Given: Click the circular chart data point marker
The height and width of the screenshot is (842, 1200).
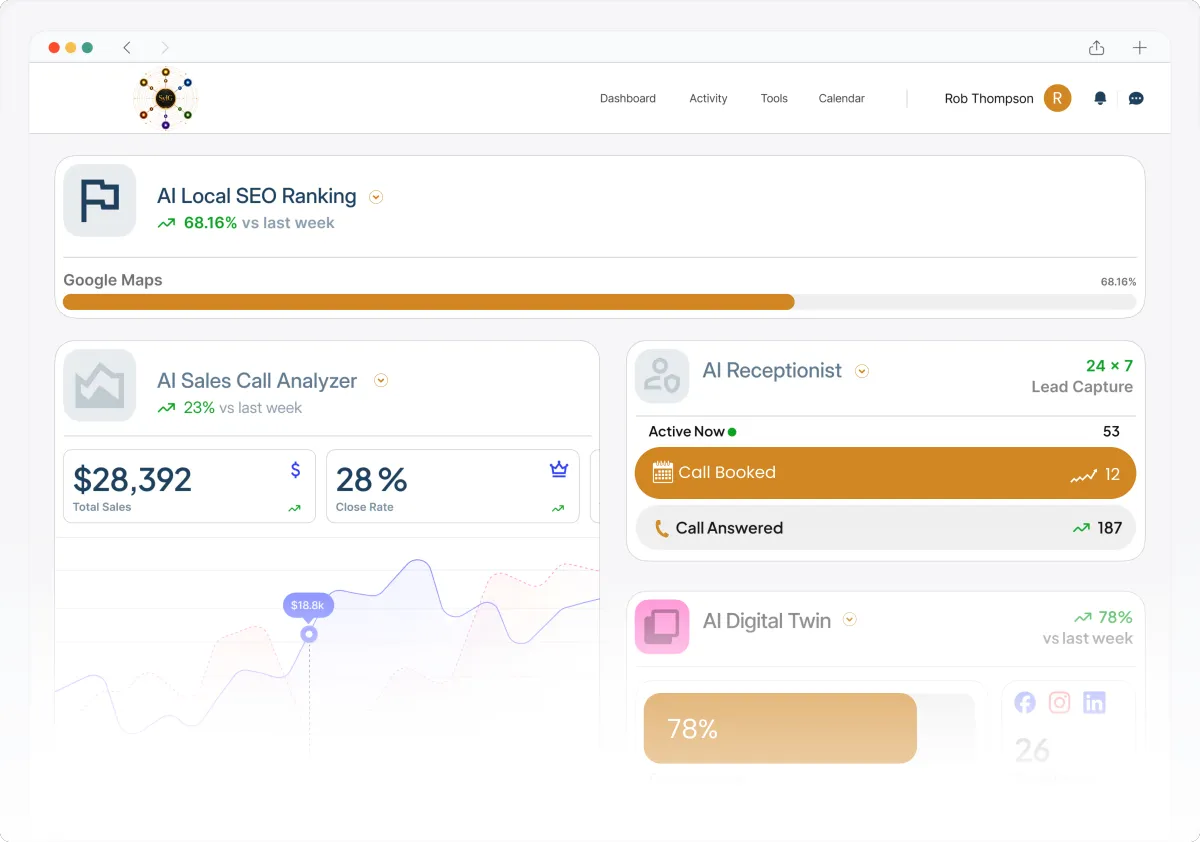Looking at the screenshot, I should coord(309,634).
